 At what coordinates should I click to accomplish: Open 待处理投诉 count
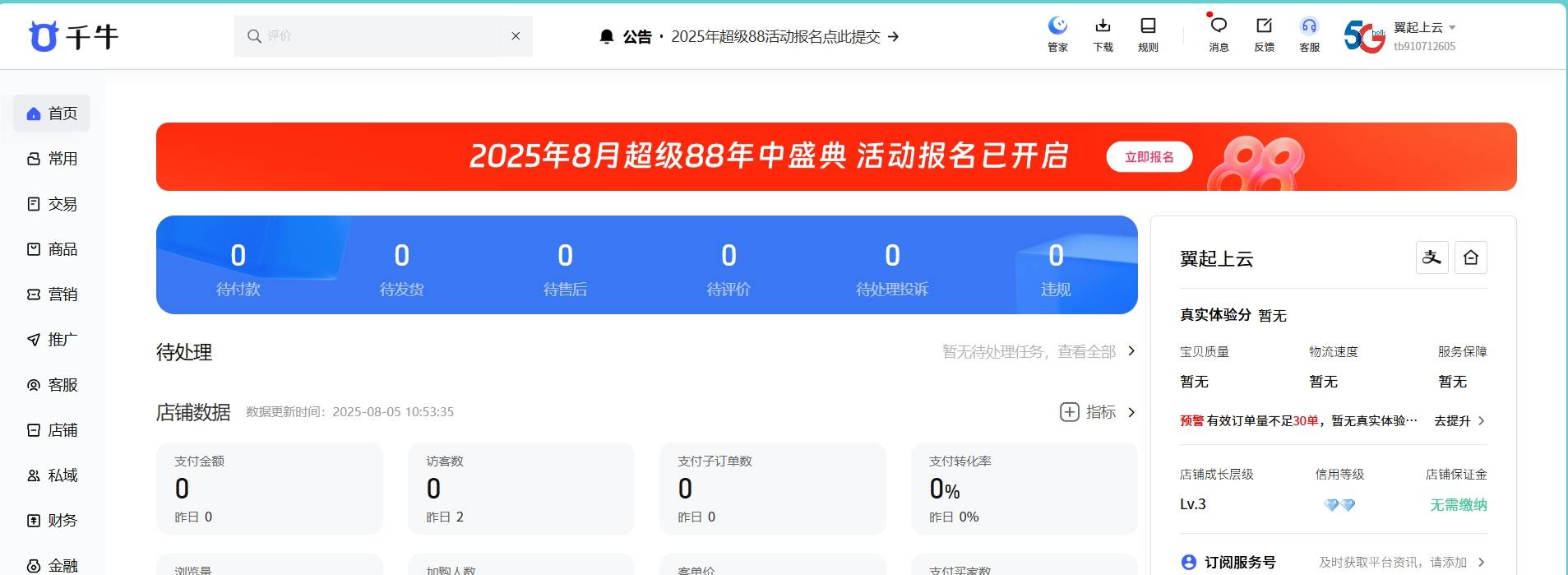[x=892, y=268]
